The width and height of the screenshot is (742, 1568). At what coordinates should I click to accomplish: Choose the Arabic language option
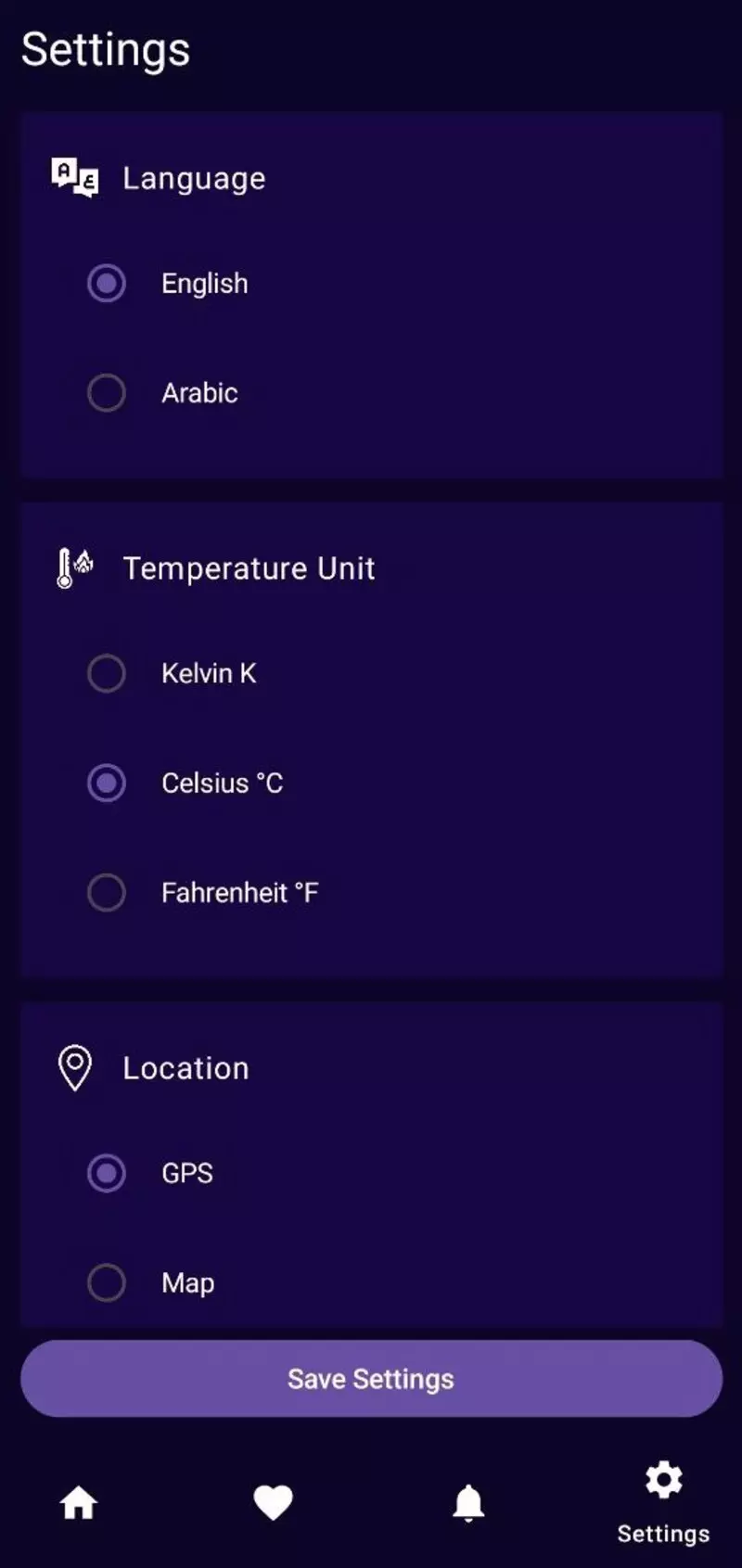tap(107, 393)
